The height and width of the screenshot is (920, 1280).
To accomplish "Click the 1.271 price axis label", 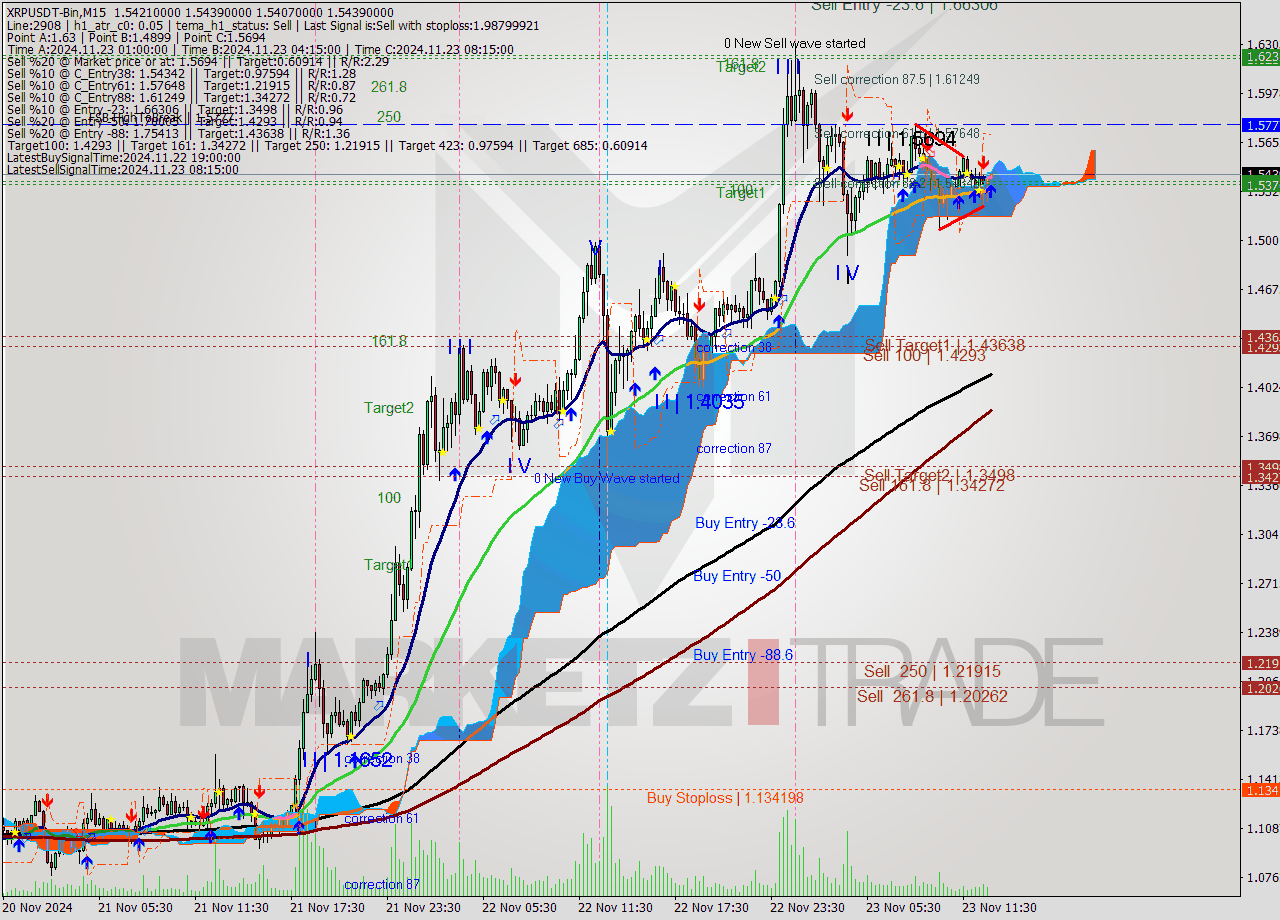I will 1262,584.
